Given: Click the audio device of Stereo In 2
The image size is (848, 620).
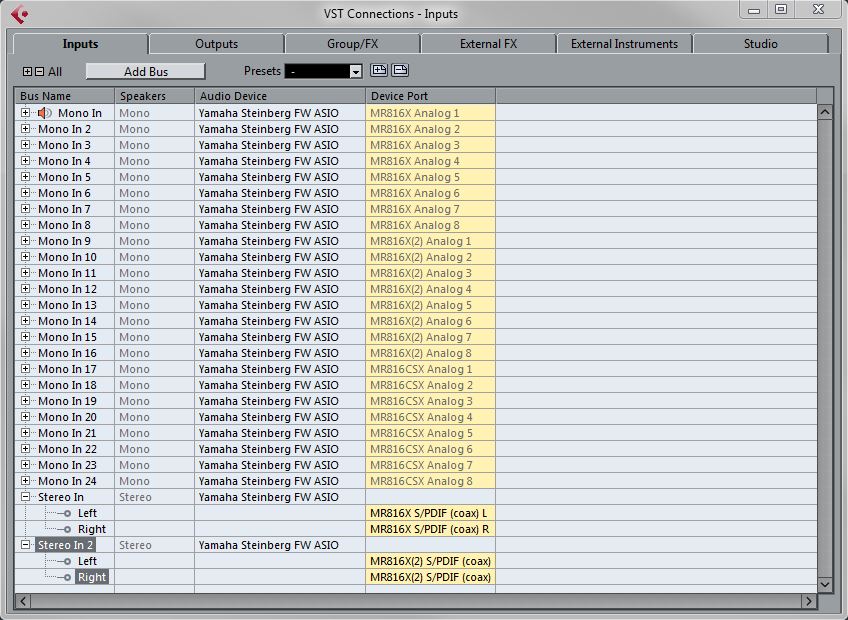Looking at the screenshot, I should (x=280, y=545).
